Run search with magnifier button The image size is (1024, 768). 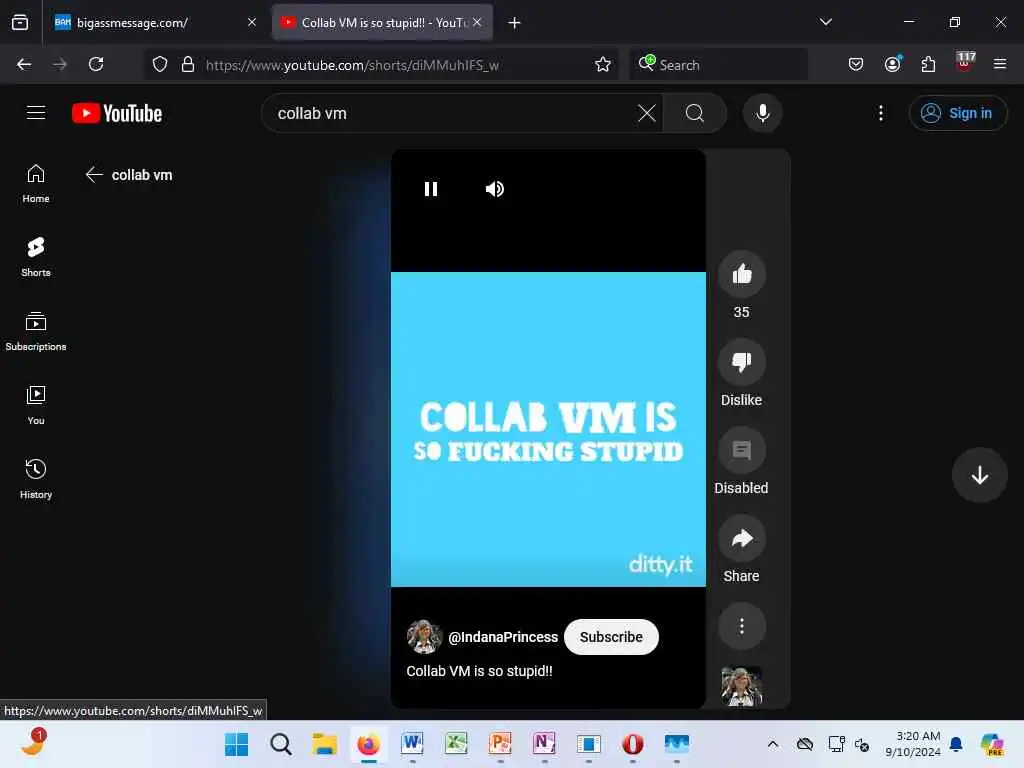click(x=695, y=113)
